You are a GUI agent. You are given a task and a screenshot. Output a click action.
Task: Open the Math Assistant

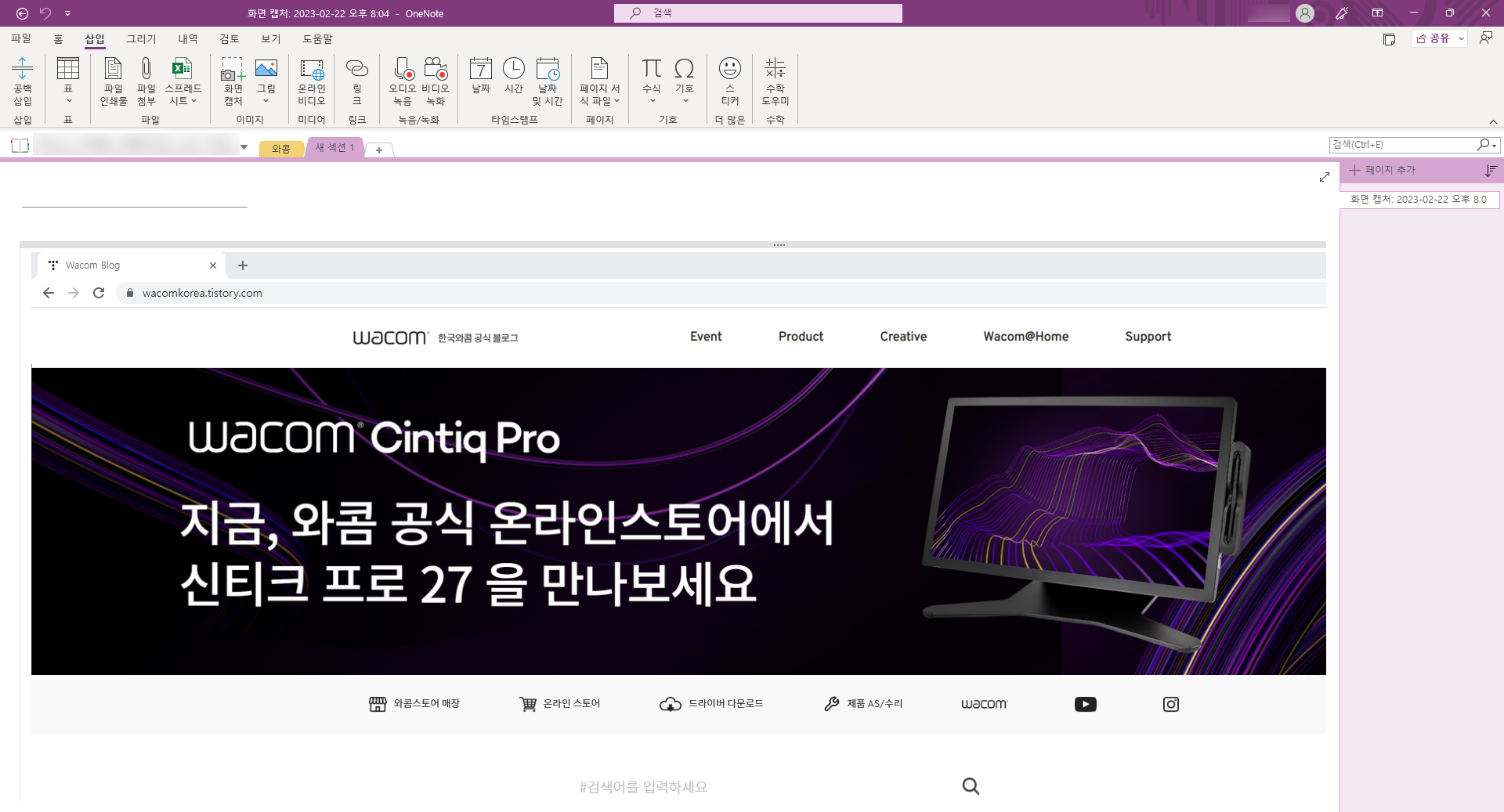tap(775, 81)
